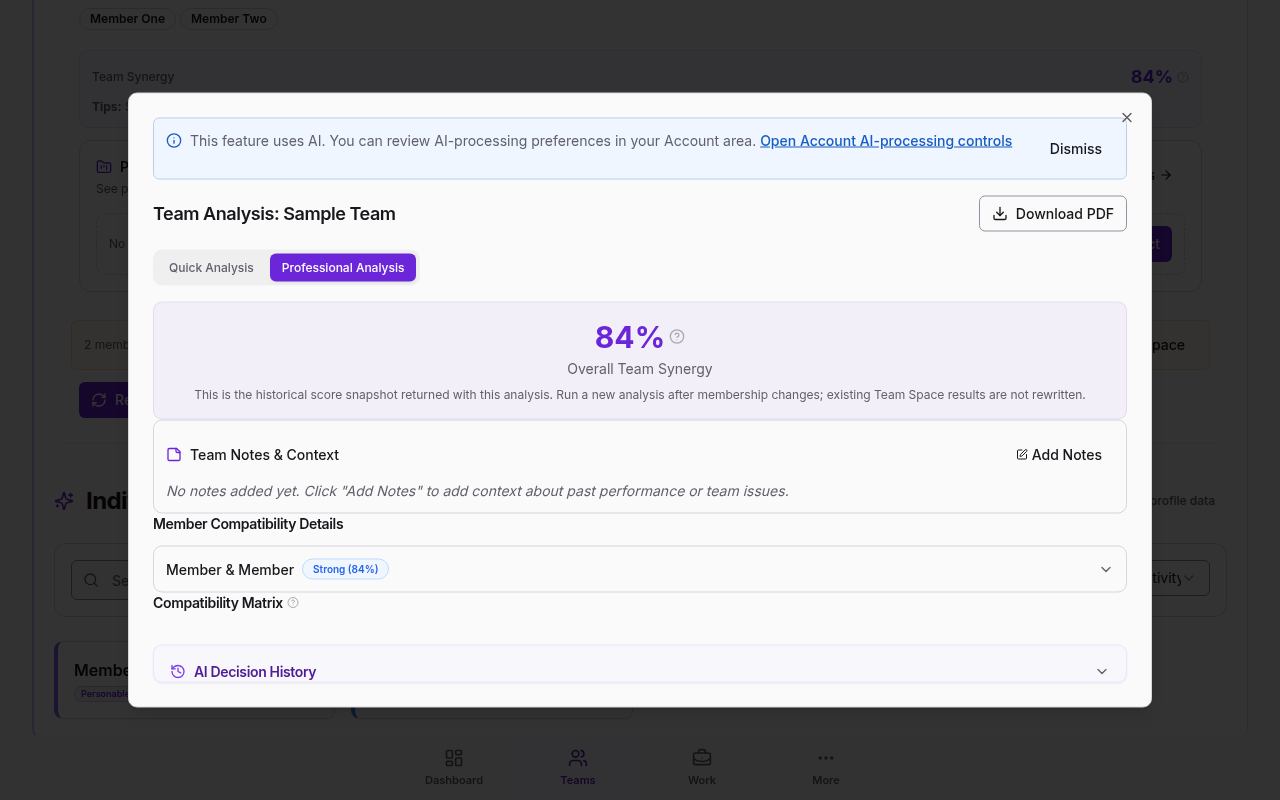
Task: Switch to Quick Analysis mode
Action: pyautogui.click(x=211, y=268)
